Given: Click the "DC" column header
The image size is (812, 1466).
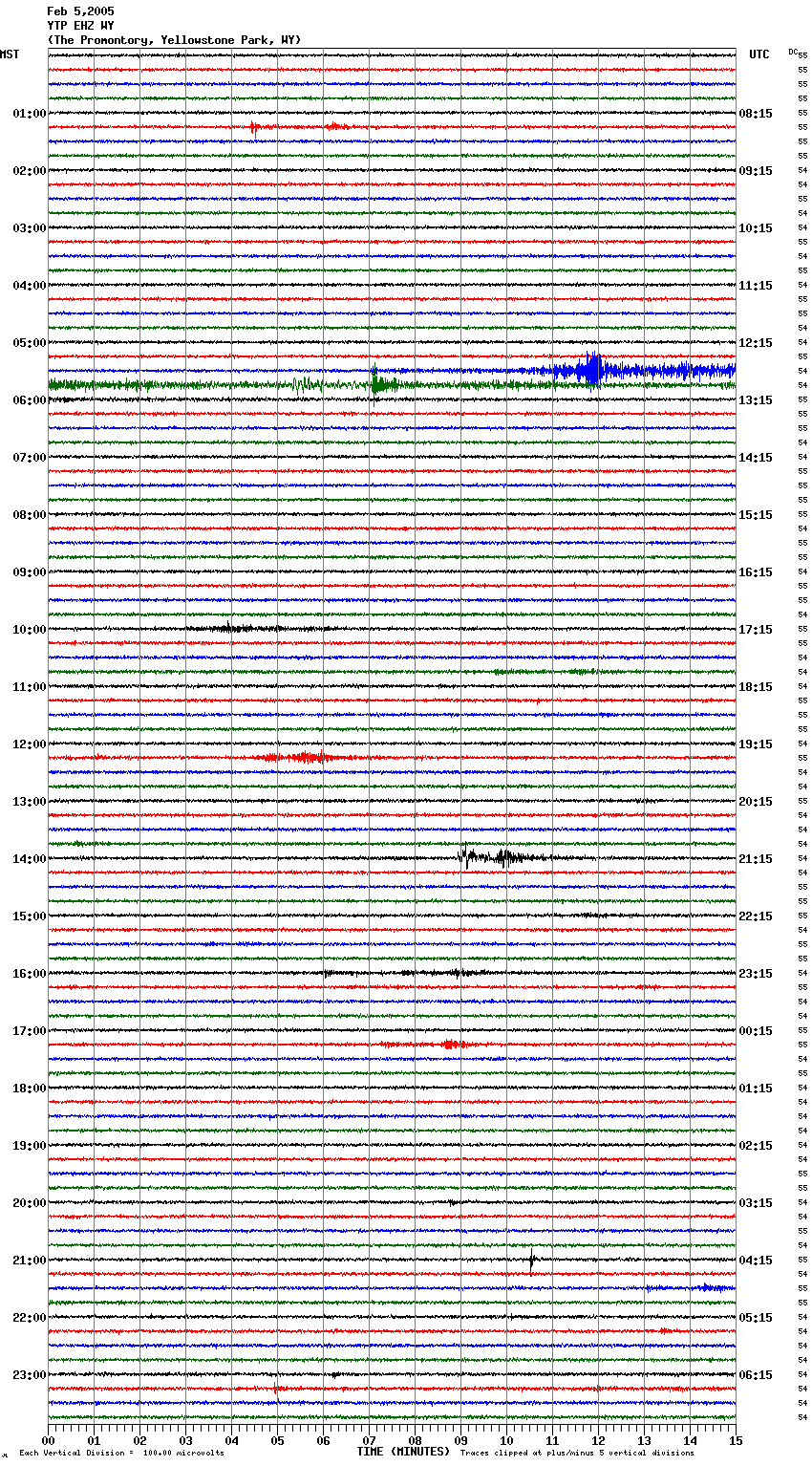Looking at the screenshot, I should pyautogui.click(x=793, y=52).
